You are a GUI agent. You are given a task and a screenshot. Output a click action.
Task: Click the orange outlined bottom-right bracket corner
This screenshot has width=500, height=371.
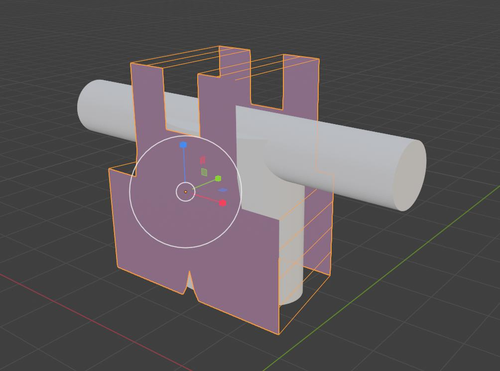[x=279, y=334]
